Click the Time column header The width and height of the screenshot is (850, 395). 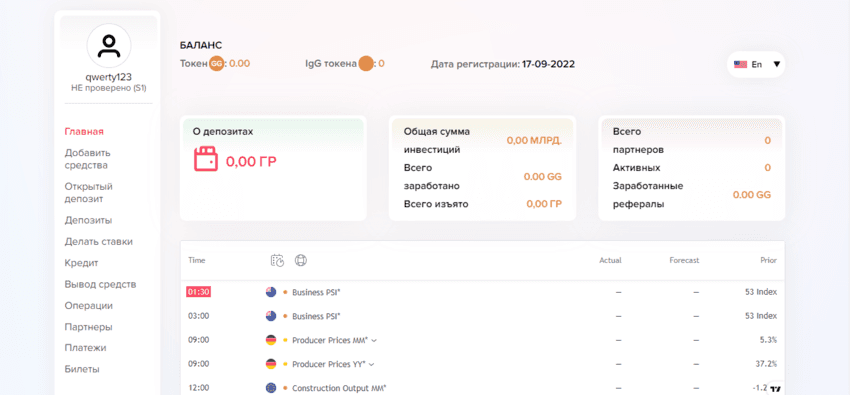point(197,261)
